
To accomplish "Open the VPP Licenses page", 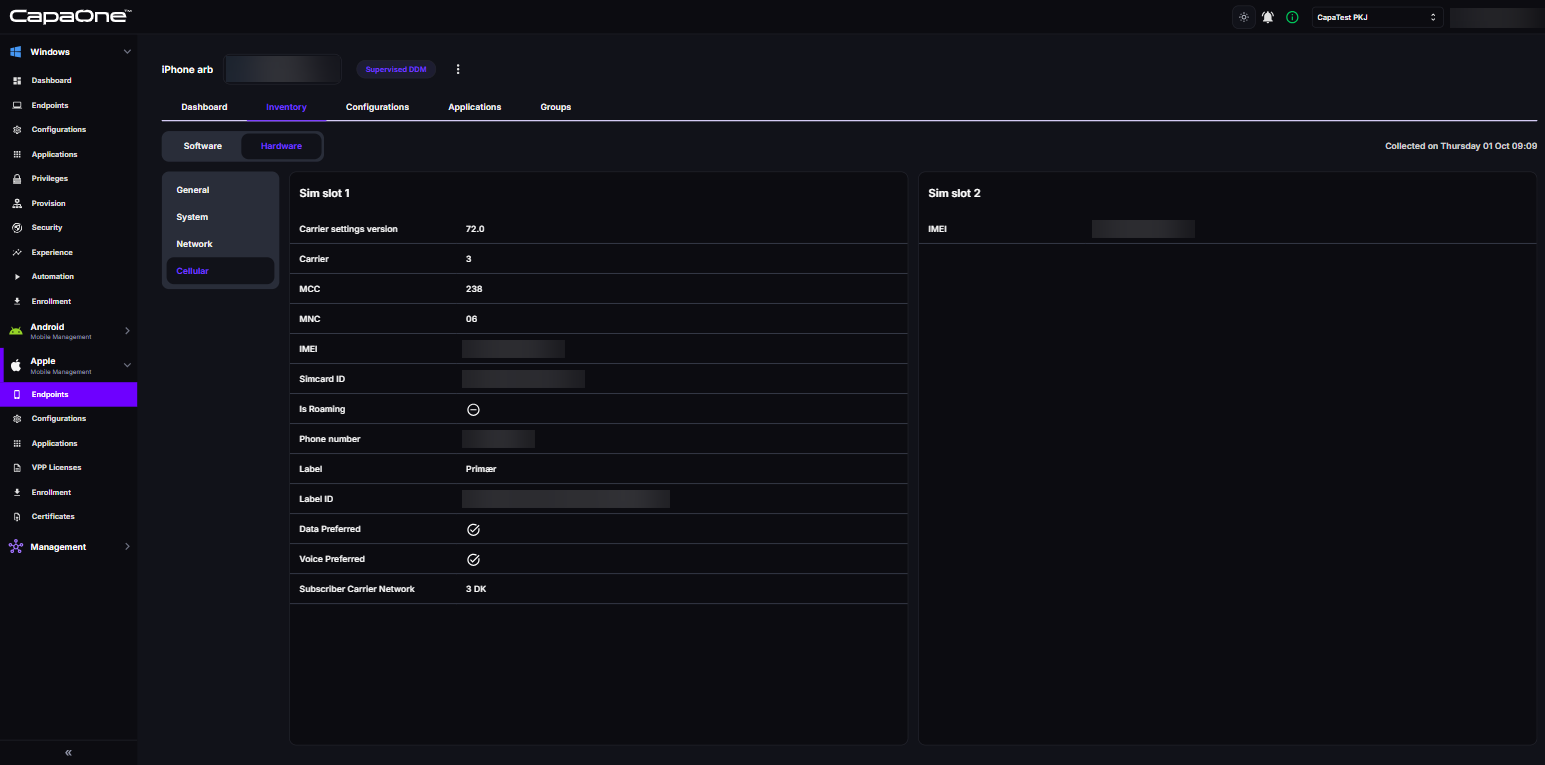I will (x=56, y=467).
